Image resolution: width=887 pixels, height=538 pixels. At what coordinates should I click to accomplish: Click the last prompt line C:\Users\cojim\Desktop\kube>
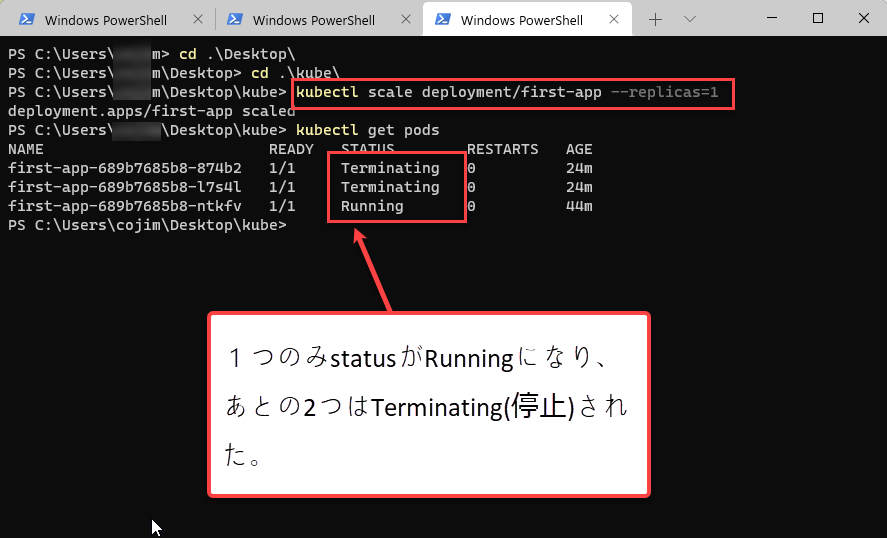coord(147,225)
